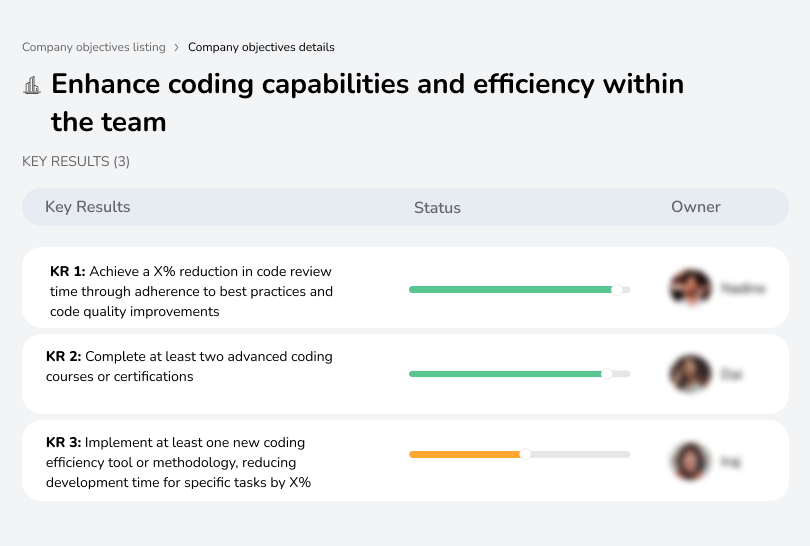Click the Owner column header

tap(695, 207)
